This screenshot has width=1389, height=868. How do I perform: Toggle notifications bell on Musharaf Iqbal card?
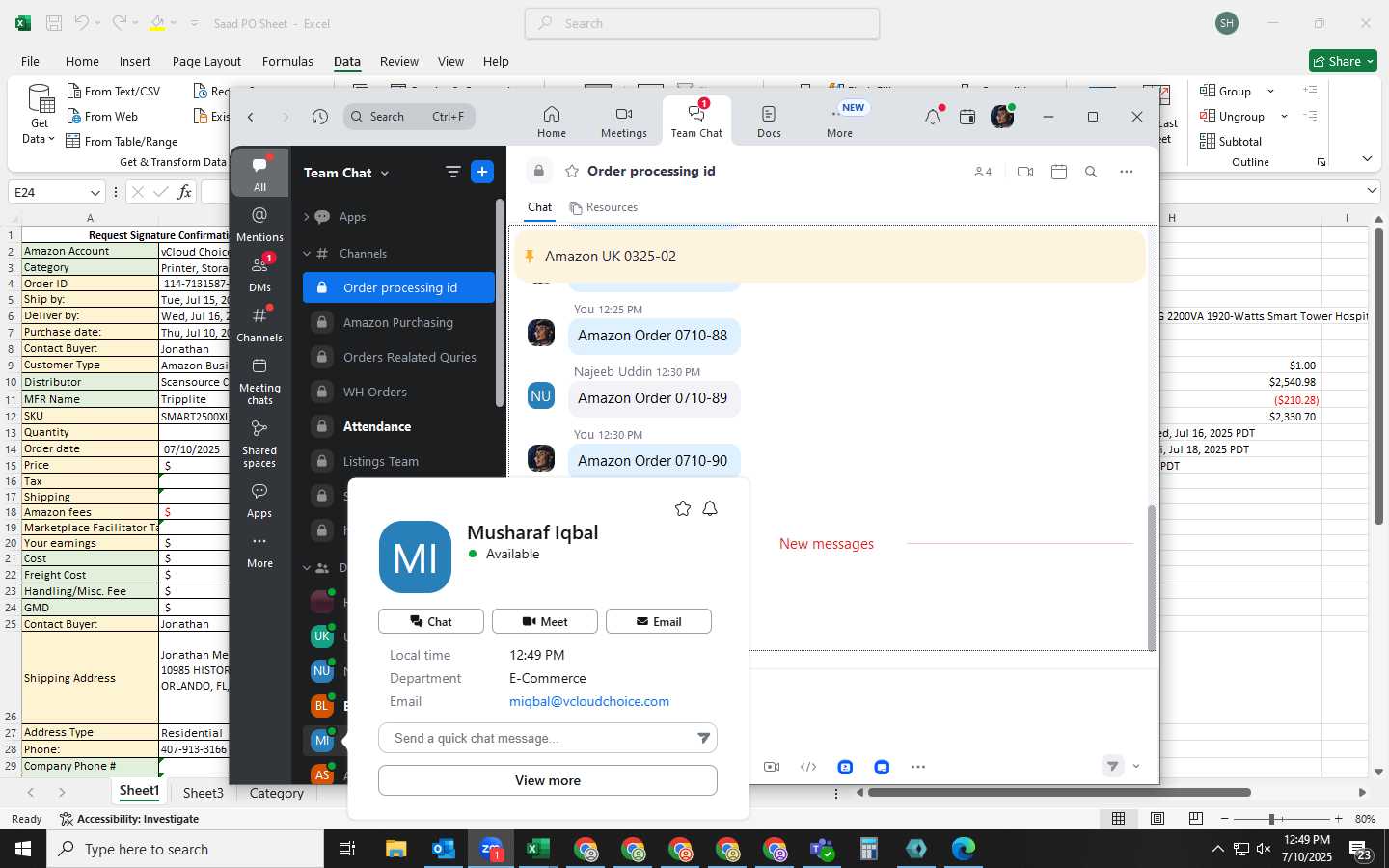[x=710, y=508]
